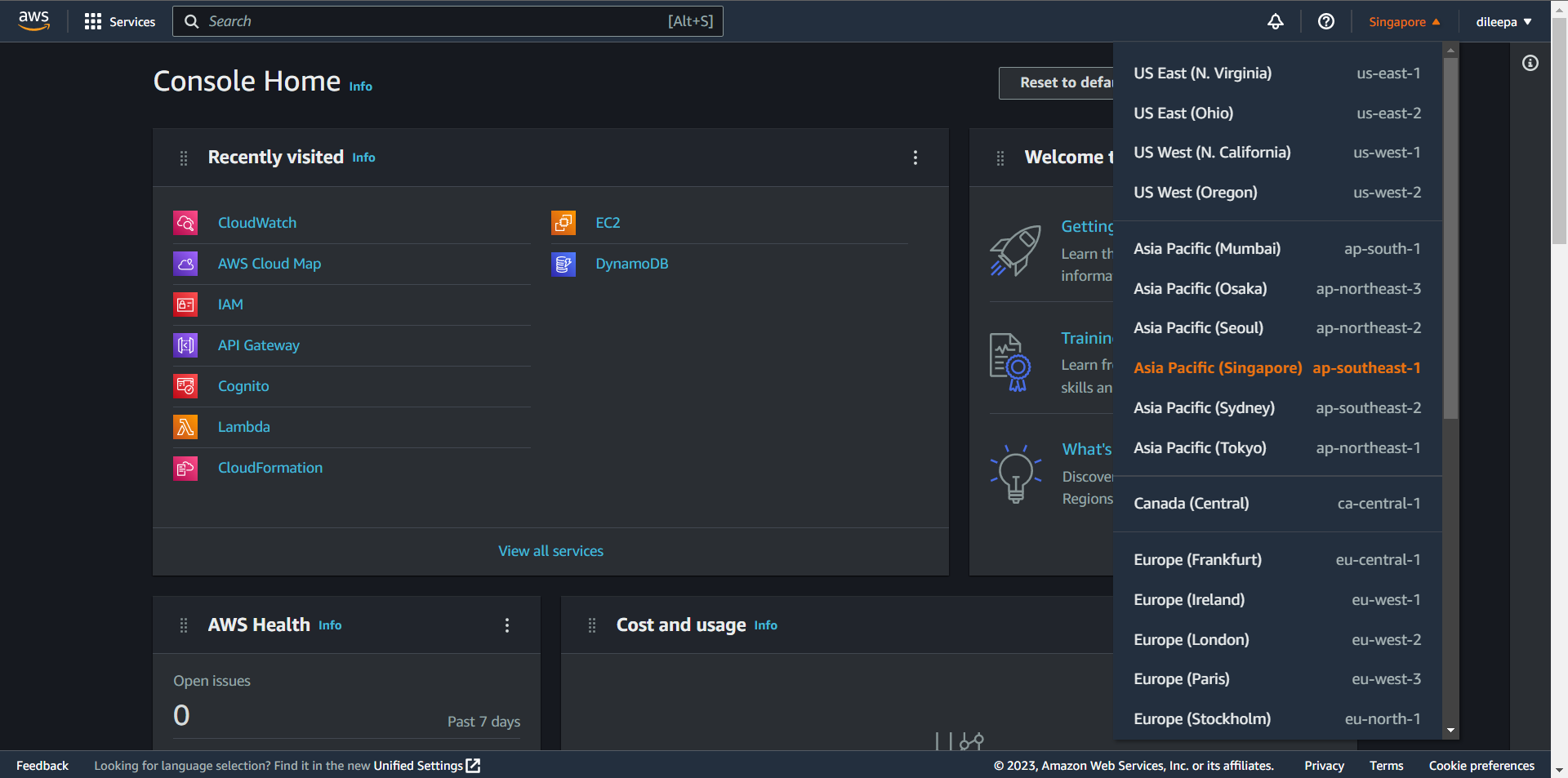Click the search magnifier icon
Image resolution: width=1568 pixels, height=778 pixels.
pyautogui.click(x=192, y=21)
